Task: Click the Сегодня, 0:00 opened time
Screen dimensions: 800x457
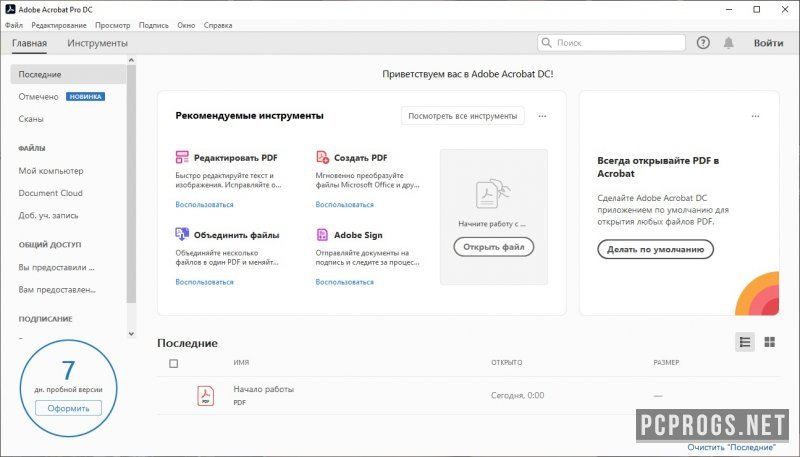Action: pyautogui.click(x=517, y=395)
